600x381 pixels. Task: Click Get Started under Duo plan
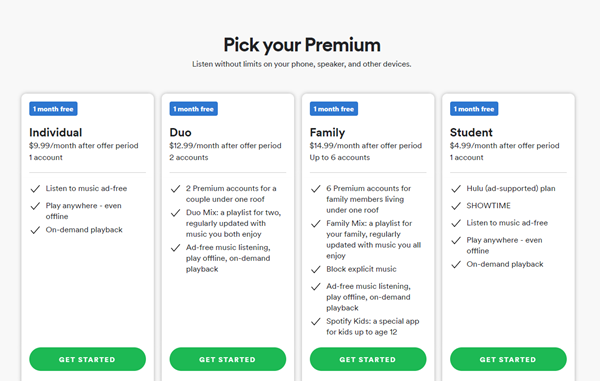pyautogui.click(x=228, y=359)
